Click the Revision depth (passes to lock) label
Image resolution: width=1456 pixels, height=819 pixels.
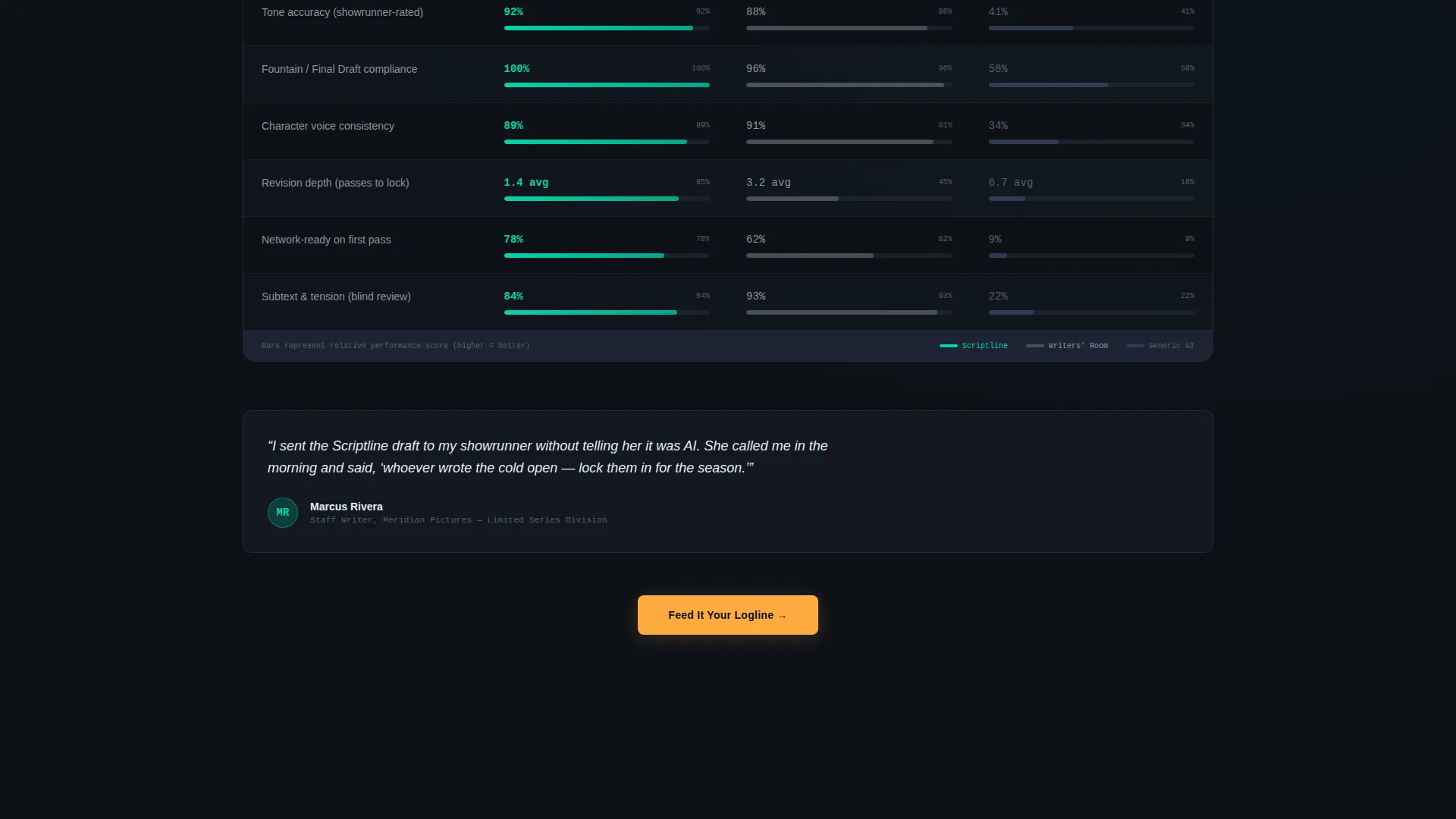point(335,183)
